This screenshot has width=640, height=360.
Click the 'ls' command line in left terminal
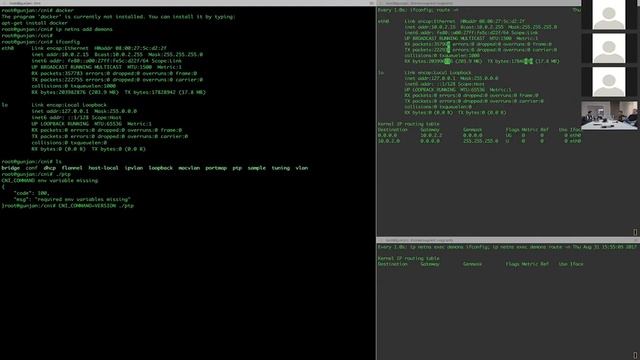tap(31, 162)
